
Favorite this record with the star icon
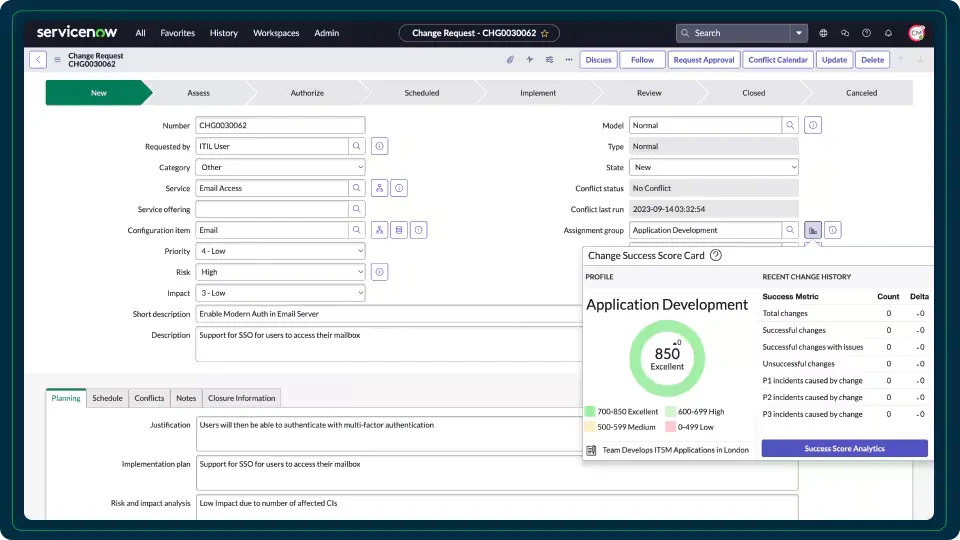click(x=544, y=33)
